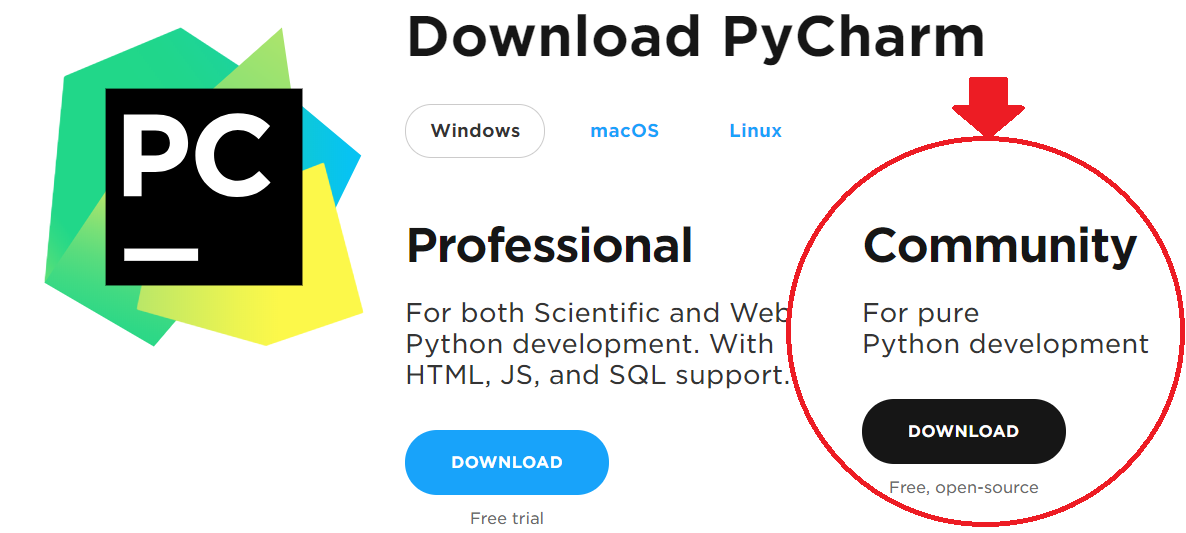Image resolution: width=1186 pixels, height=533 pixels.
Task: Click the Community heading
Action: [x=1000, y=246]
